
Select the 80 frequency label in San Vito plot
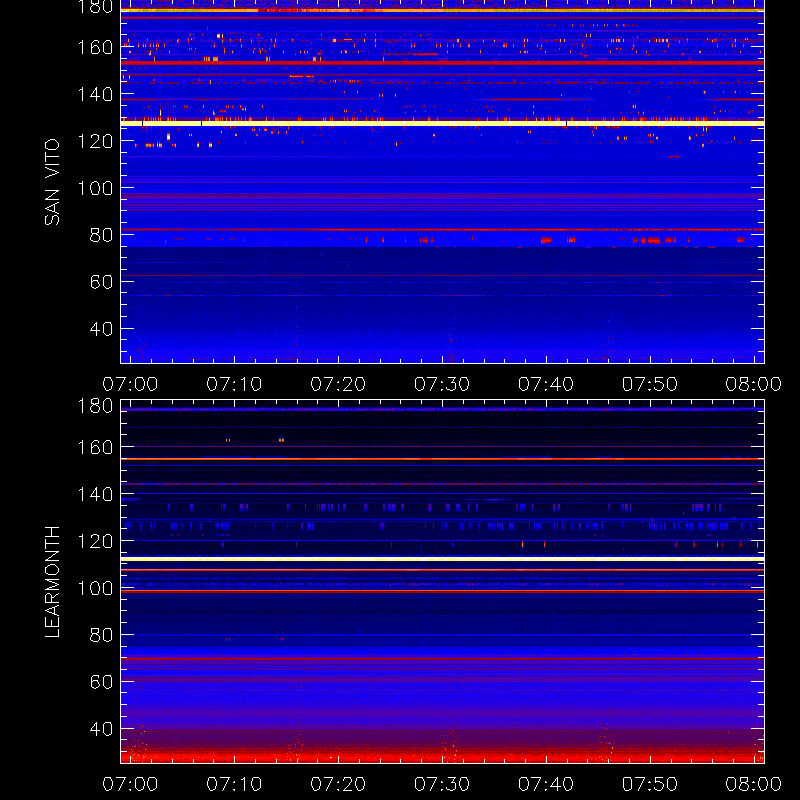point(101,235)
